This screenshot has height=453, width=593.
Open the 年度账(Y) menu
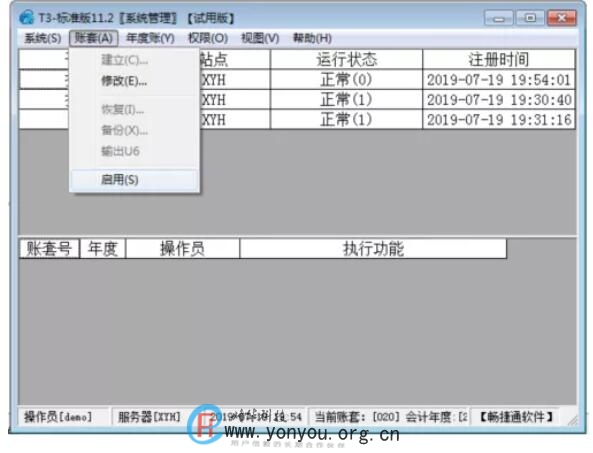coord(150,38)
